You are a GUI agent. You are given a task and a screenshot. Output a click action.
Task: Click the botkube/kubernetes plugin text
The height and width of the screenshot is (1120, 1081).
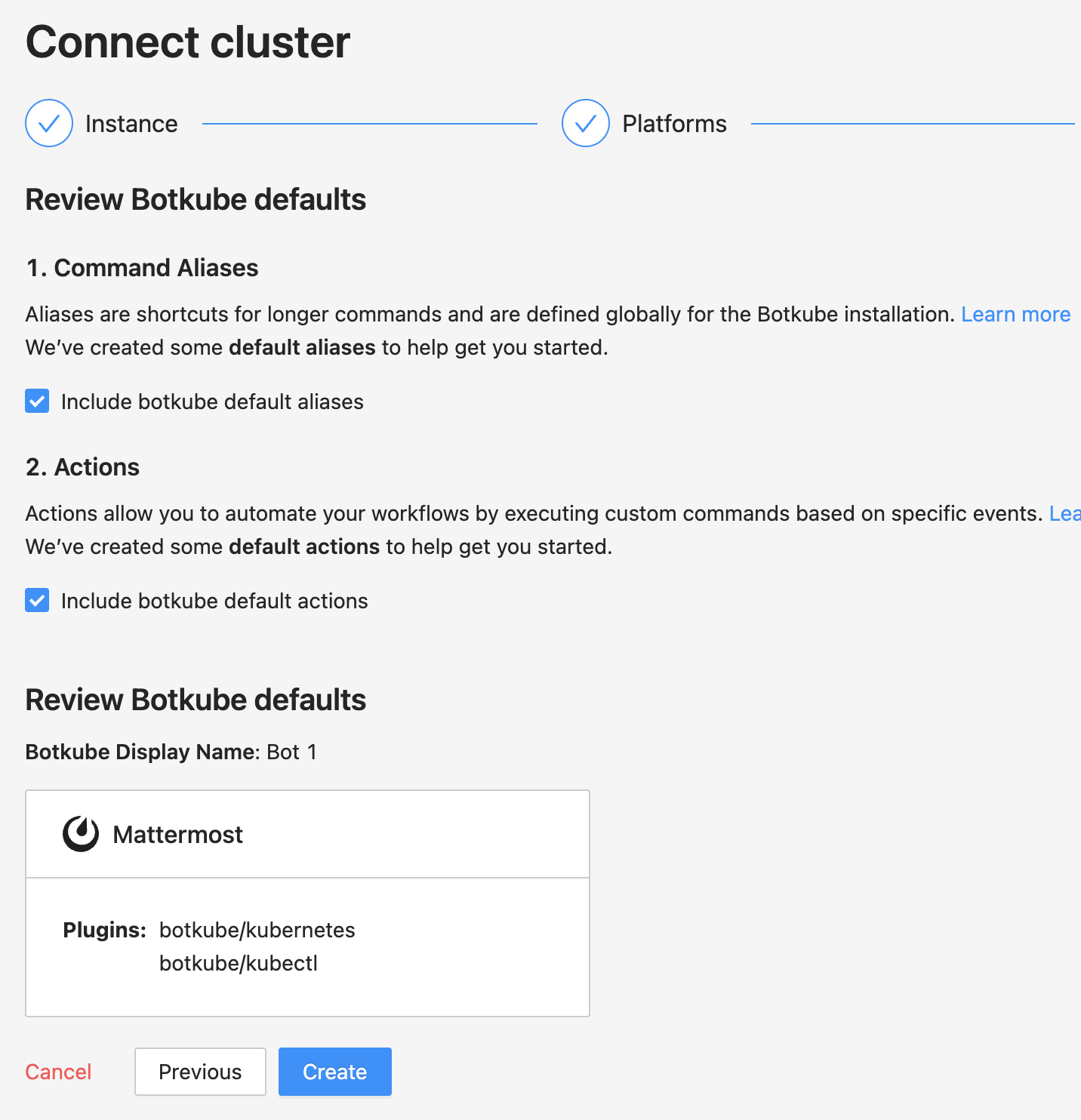pyautogui.click(x=257, y=930)
